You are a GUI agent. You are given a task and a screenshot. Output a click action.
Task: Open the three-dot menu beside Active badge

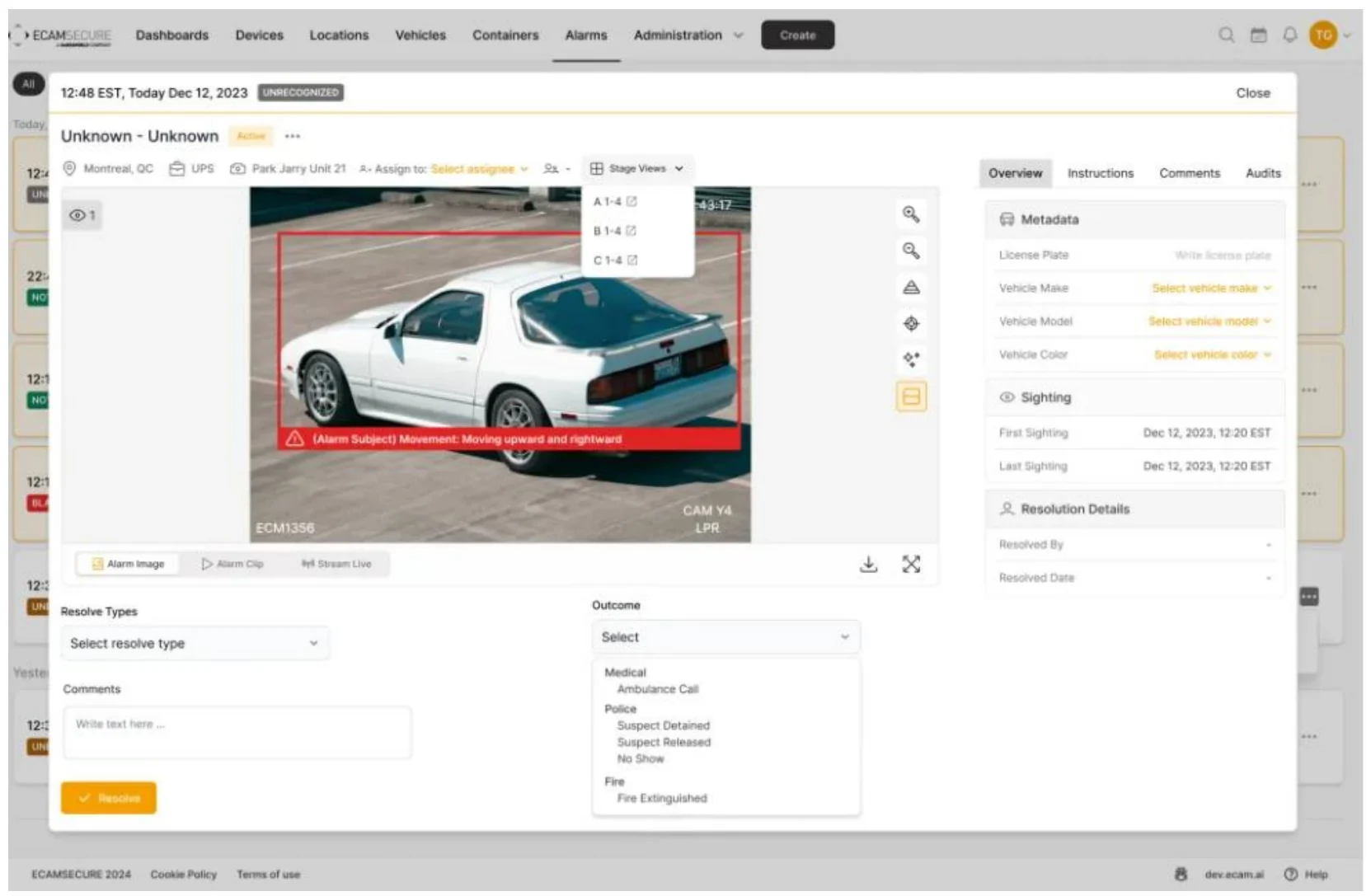click(292, 136)
